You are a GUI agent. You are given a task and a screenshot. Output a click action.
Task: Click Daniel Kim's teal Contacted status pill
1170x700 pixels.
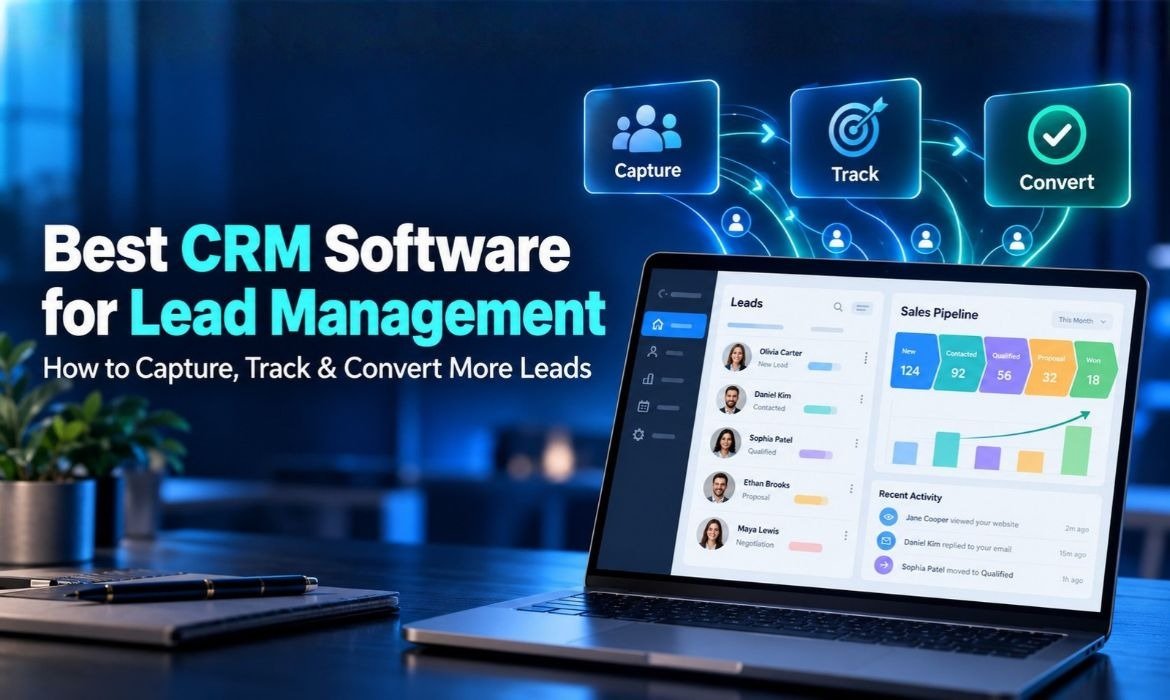[x=820, y=410]
